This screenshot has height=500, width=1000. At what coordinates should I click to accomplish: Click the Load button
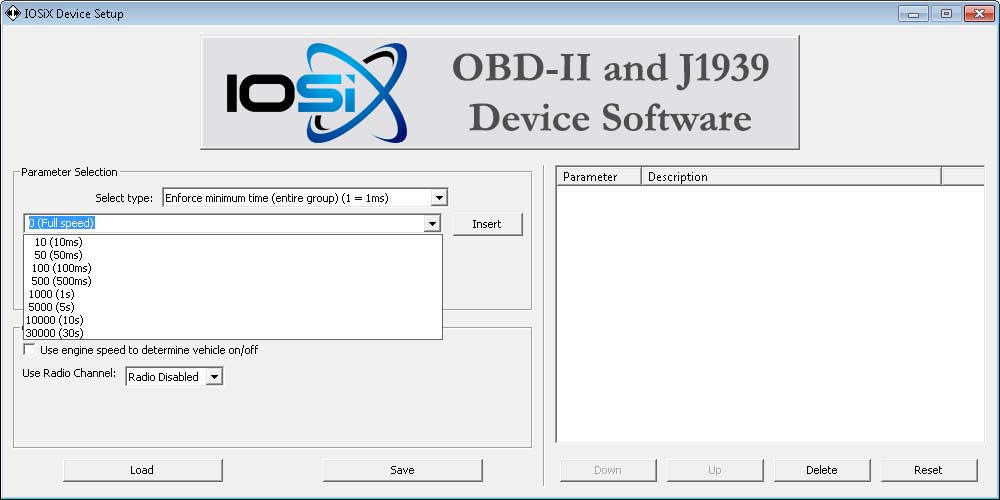pyautogui.click(x=142, y=470)
